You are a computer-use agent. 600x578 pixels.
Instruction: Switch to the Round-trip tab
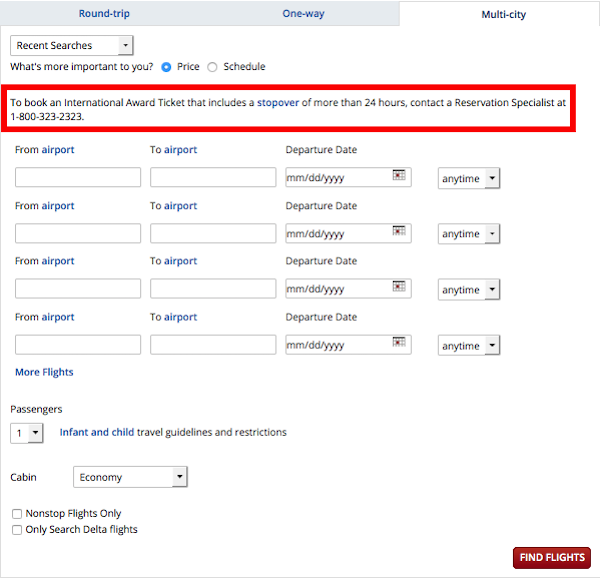104,13
